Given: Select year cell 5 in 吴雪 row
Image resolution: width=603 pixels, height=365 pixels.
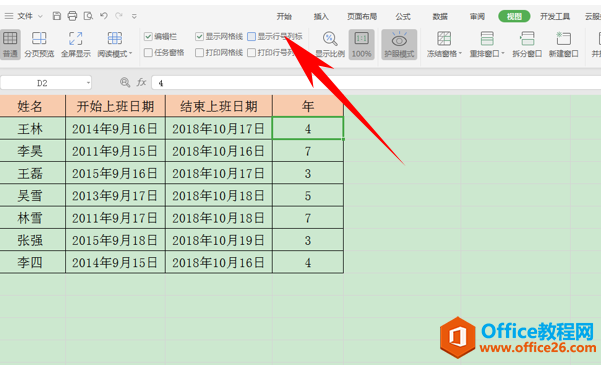Looking at the screenshot, I should (x=308, y=195).
